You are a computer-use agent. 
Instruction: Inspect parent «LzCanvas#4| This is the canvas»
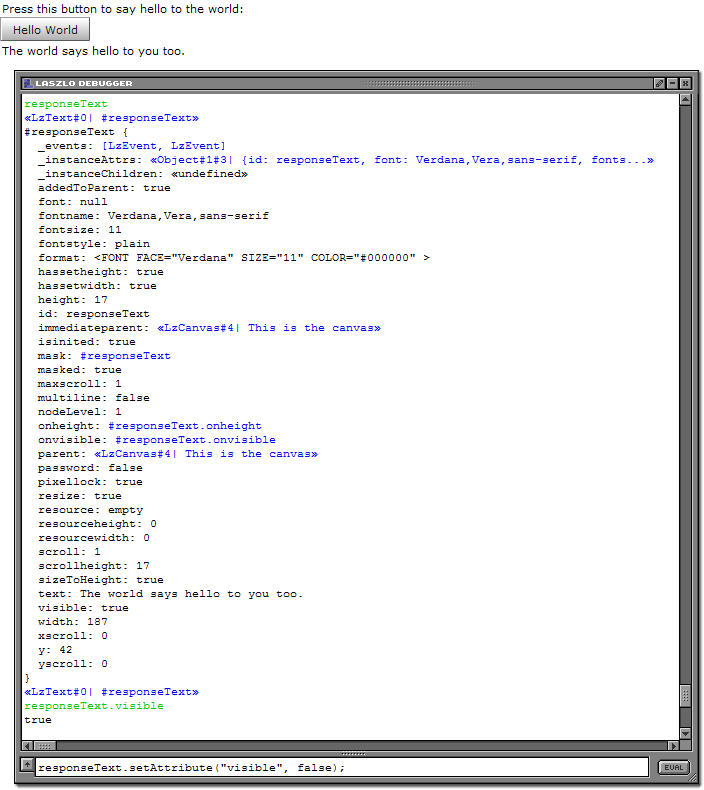[x=206, y=454]
